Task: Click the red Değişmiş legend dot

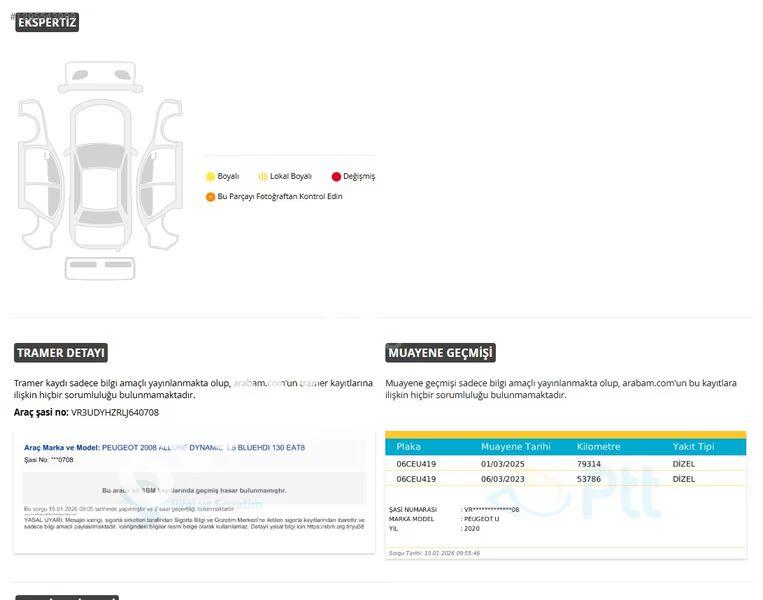Action: [336, 177]
